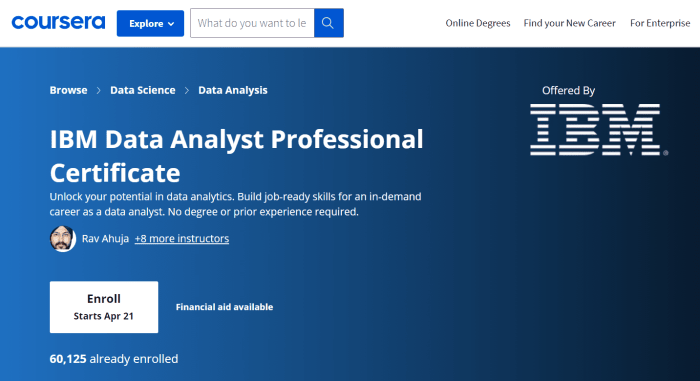Open instructor Rav Ahuja's name
The image size is (700, 381).
point(105,239)
